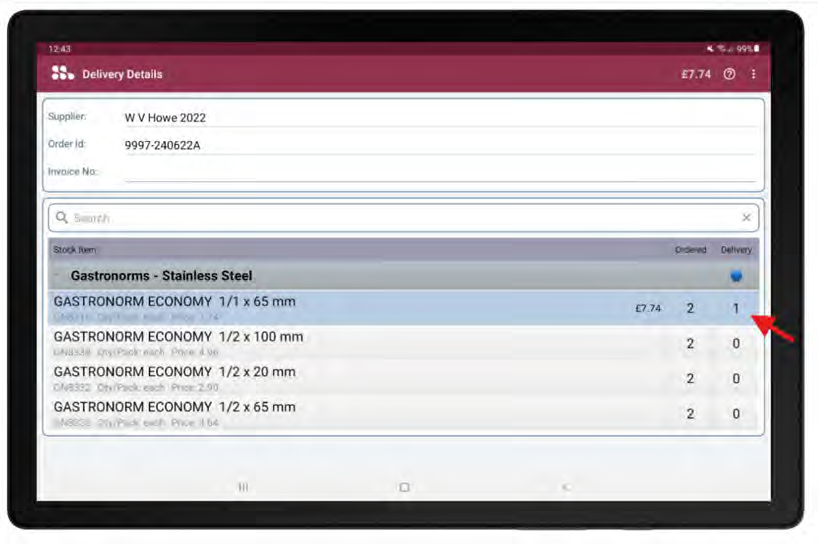Open the help question mark icon

729,74
